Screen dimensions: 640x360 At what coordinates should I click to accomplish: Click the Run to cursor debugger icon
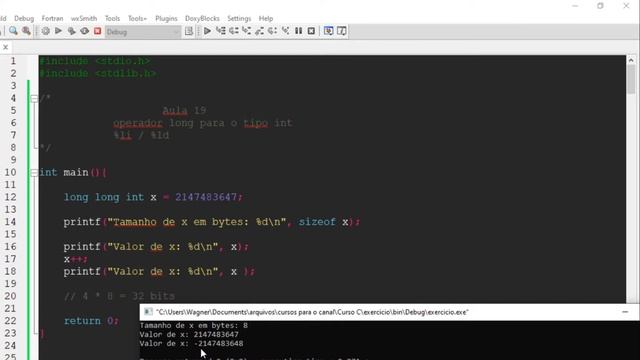(221, 31)
